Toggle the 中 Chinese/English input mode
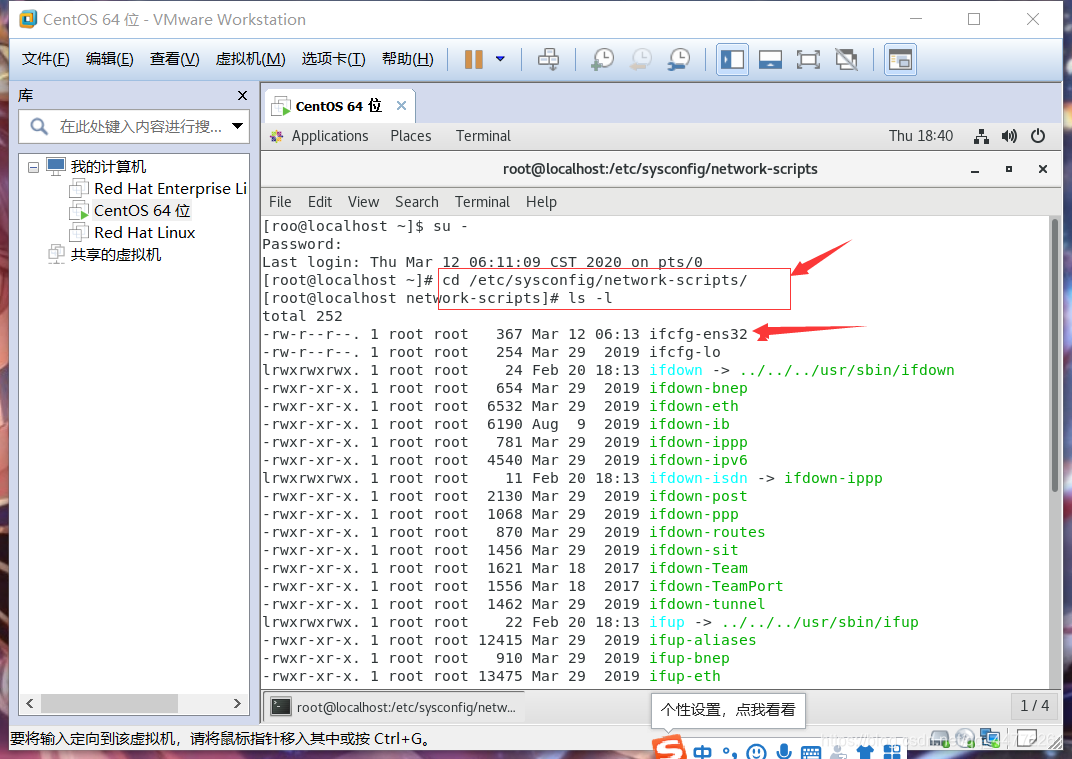Screen dimensions: 1072x759 [x=702, y=751]
